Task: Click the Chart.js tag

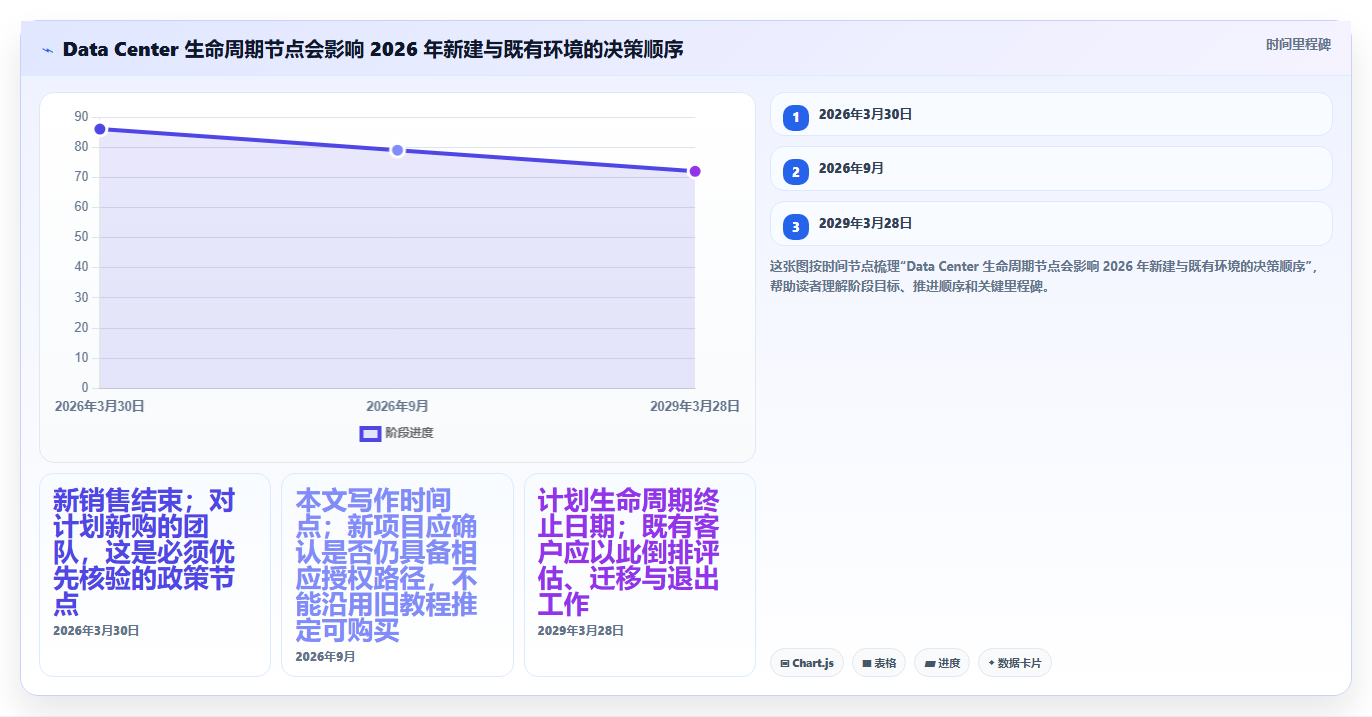Action: 807,663
